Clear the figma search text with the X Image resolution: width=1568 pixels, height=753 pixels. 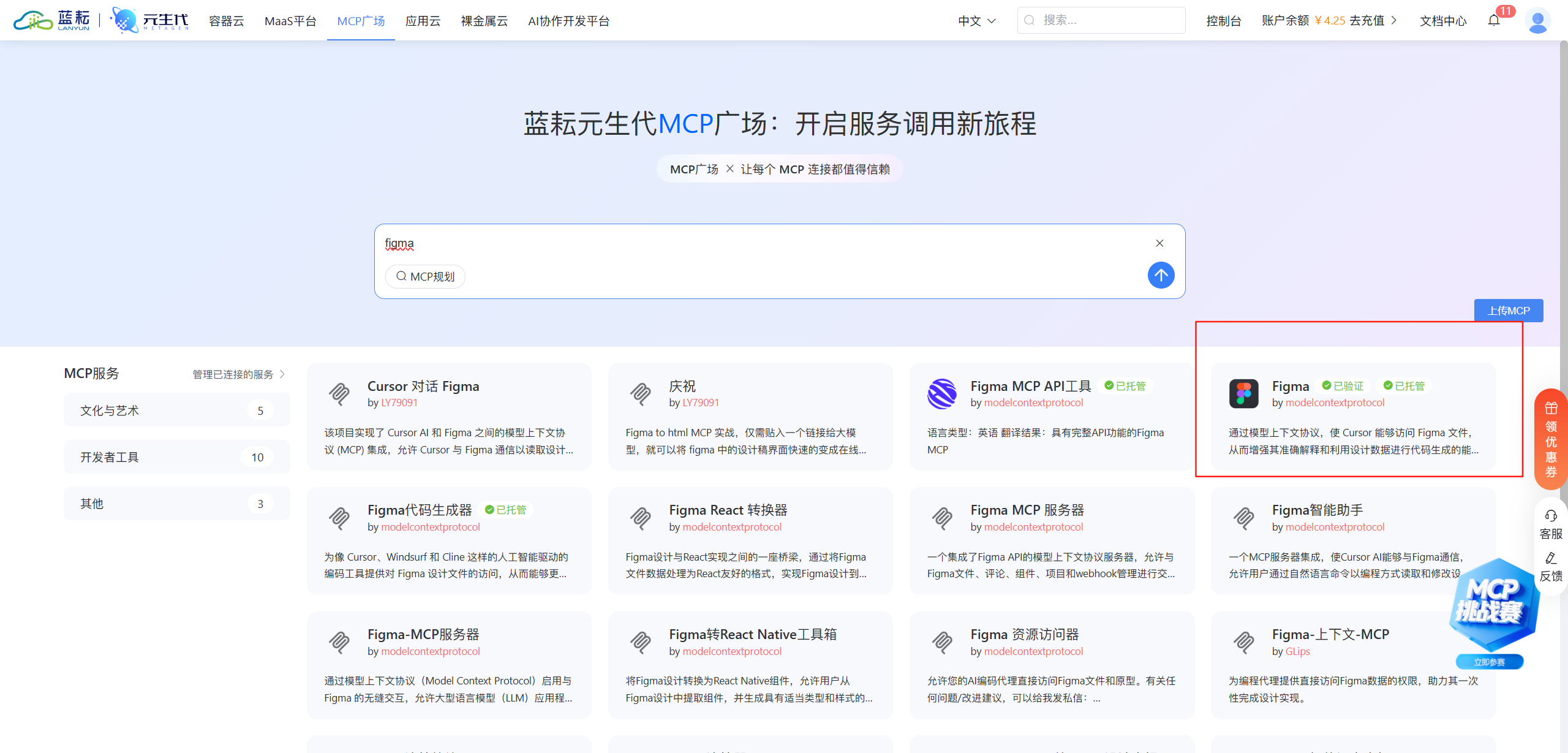coord(1159,243)
